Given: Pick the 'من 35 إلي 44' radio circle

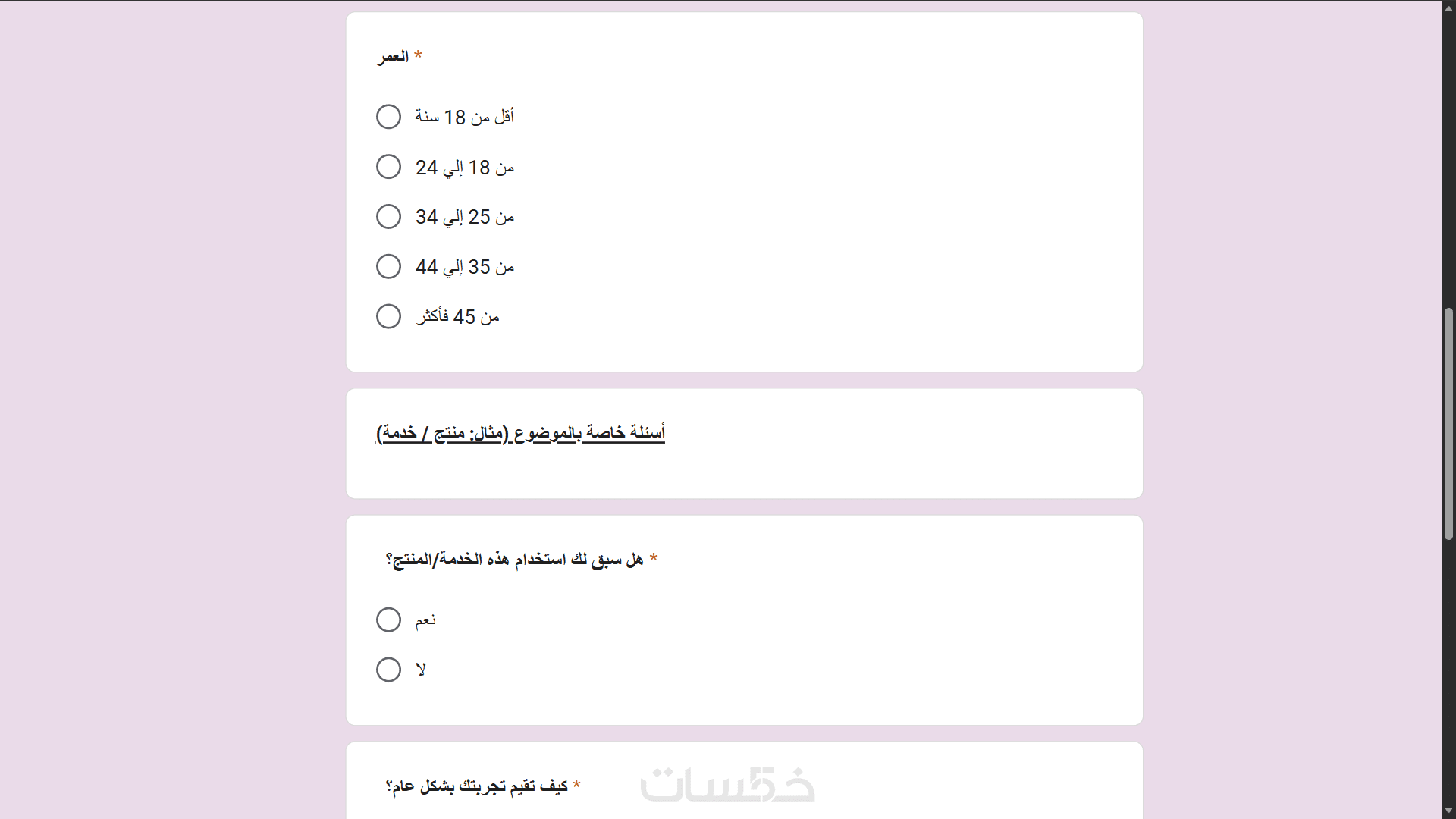Looking at the screenshot, I should pyautogui.click(x=388, y=267).
